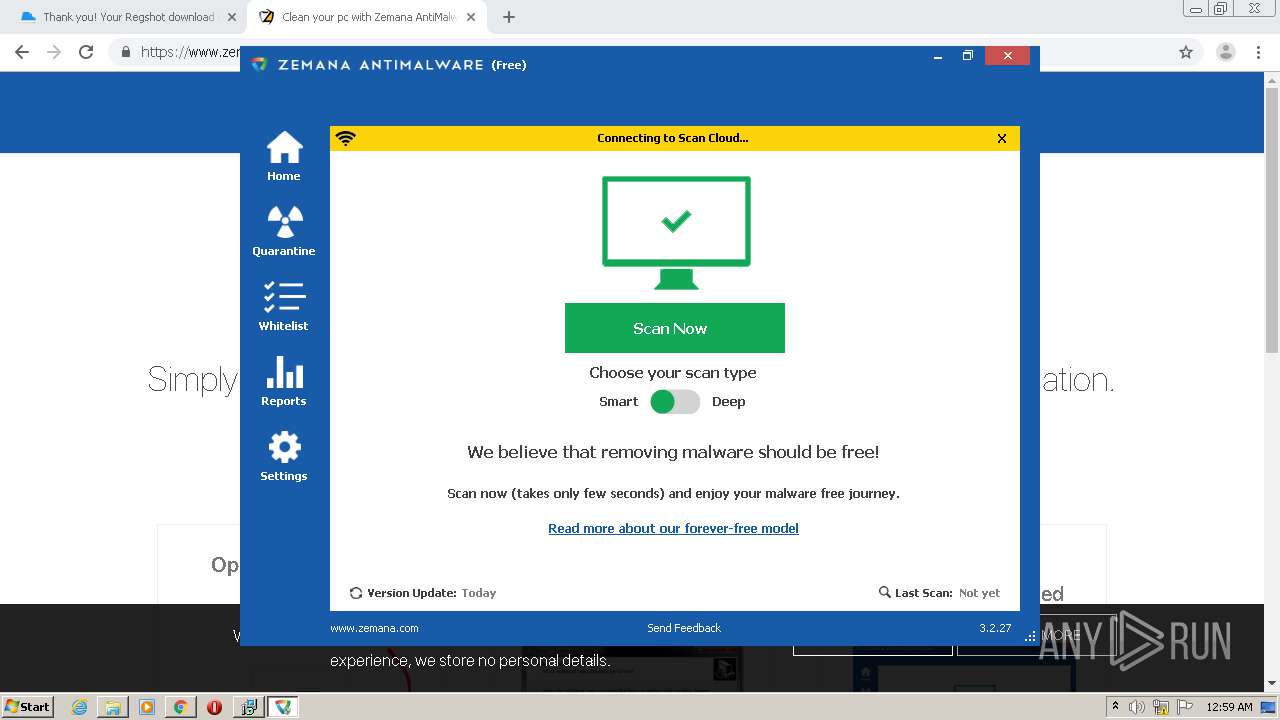
Task: Click Send Feedback in footer
Action: tap(684, 628)
